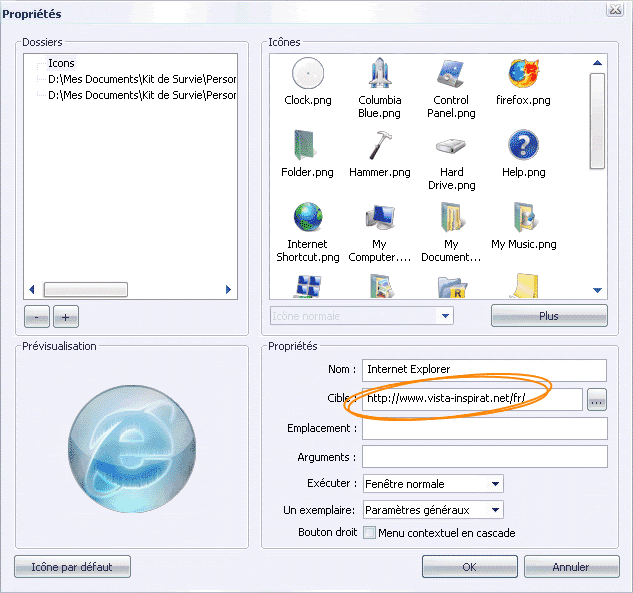Choose the Help.png question mark icon

(x=523, y=147)
